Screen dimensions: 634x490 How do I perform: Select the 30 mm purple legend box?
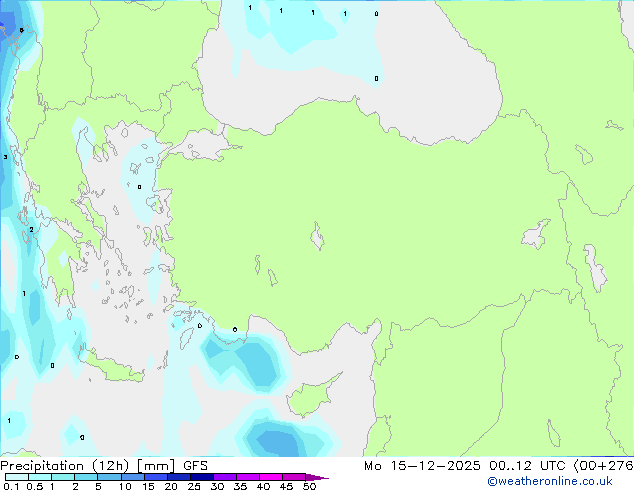(225, 477)
